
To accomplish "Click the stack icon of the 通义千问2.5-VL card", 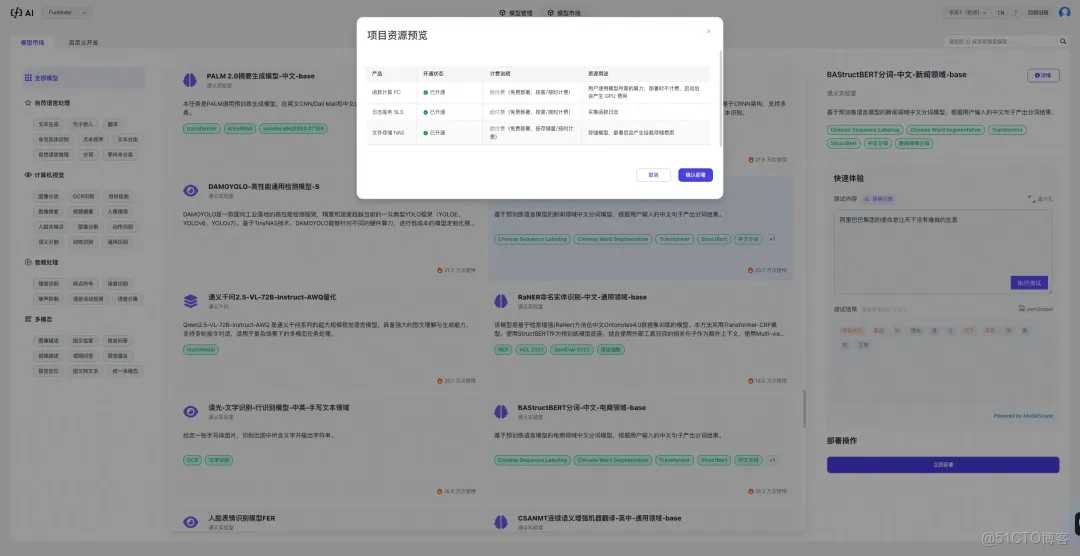I will tap(190, 301).
